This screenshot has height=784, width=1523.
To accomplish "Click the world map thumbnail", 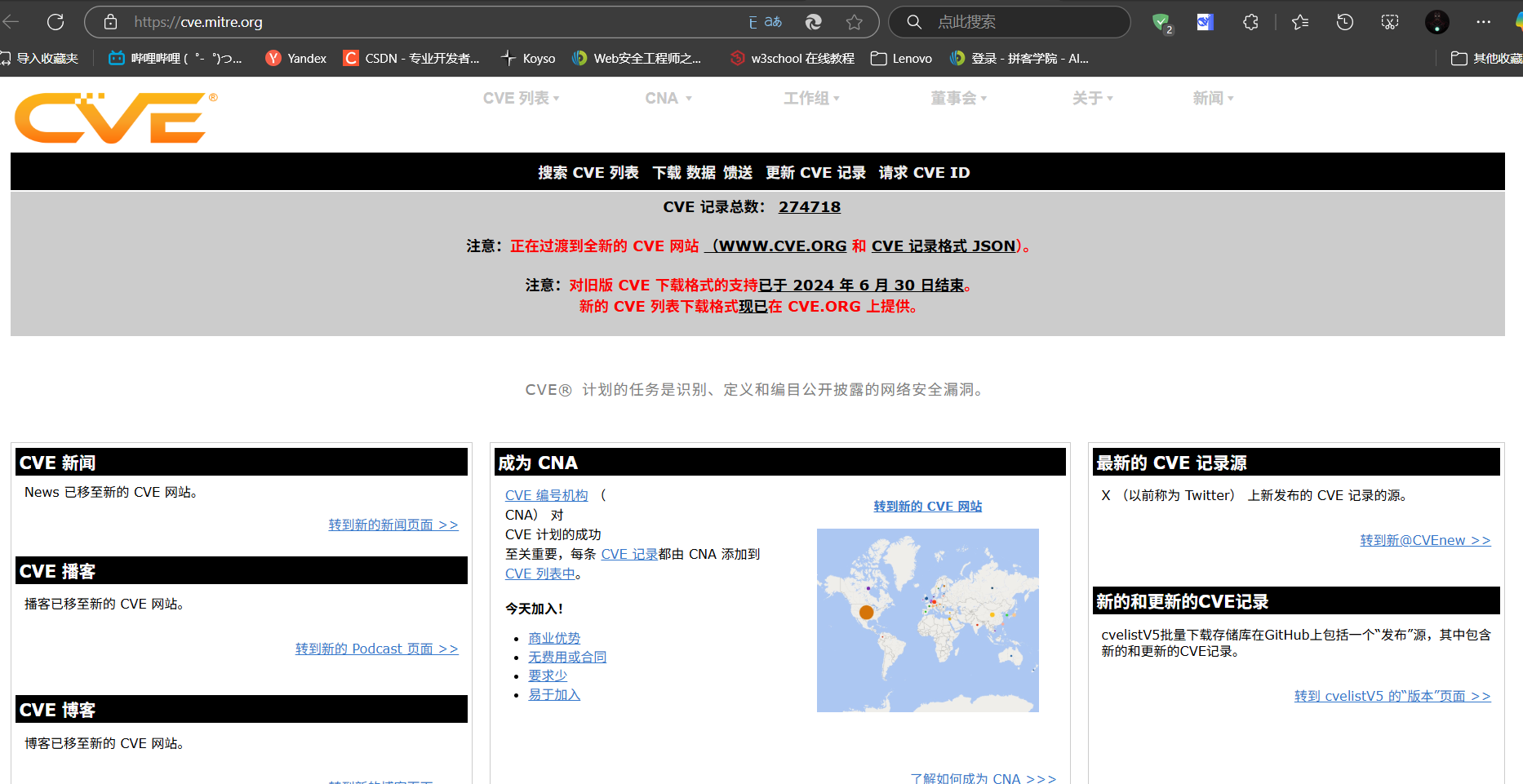I will pyautogui.click(x=928, y=620).
